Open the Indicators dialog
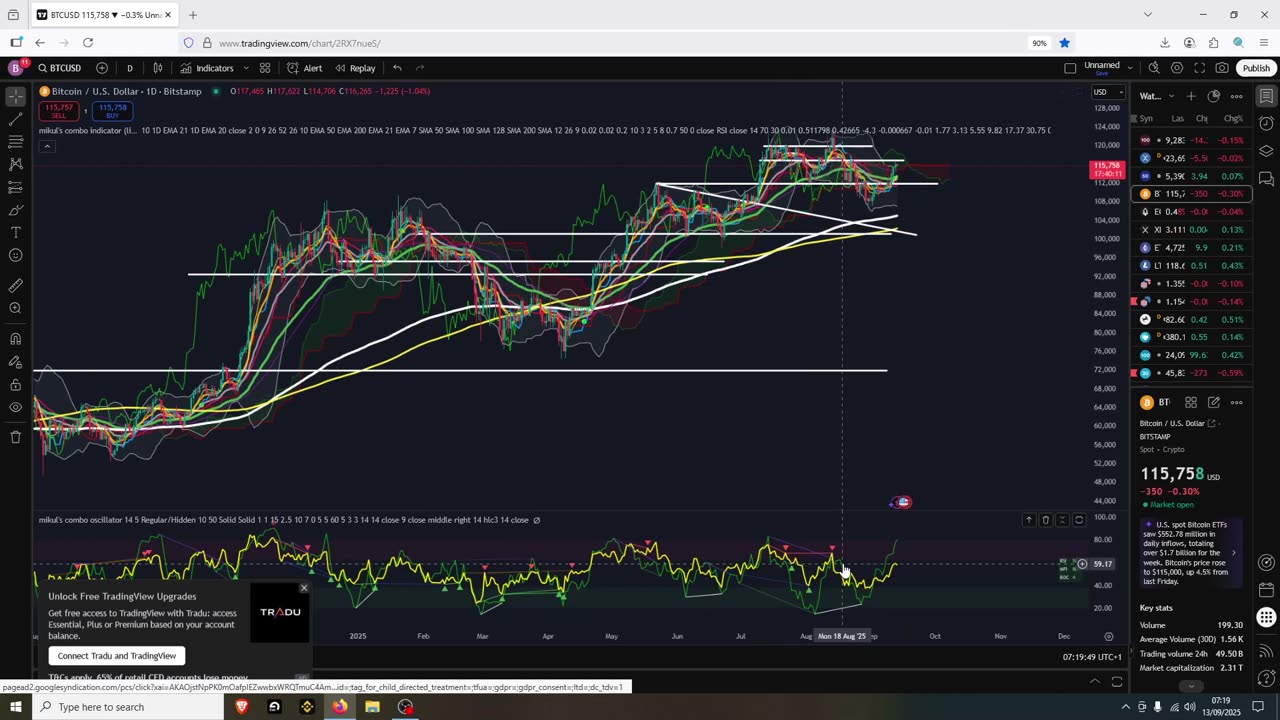 [207, 68]
